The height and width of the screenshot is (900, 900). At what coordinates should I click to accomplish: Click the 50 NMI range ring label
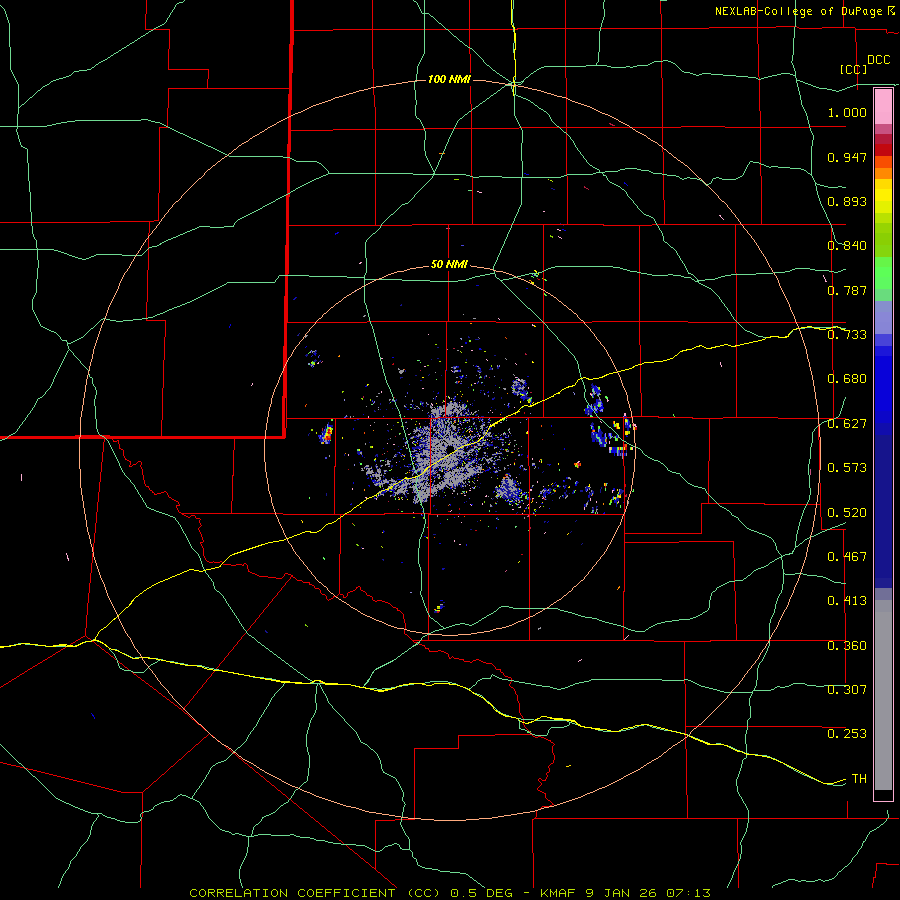pos(449,265)
